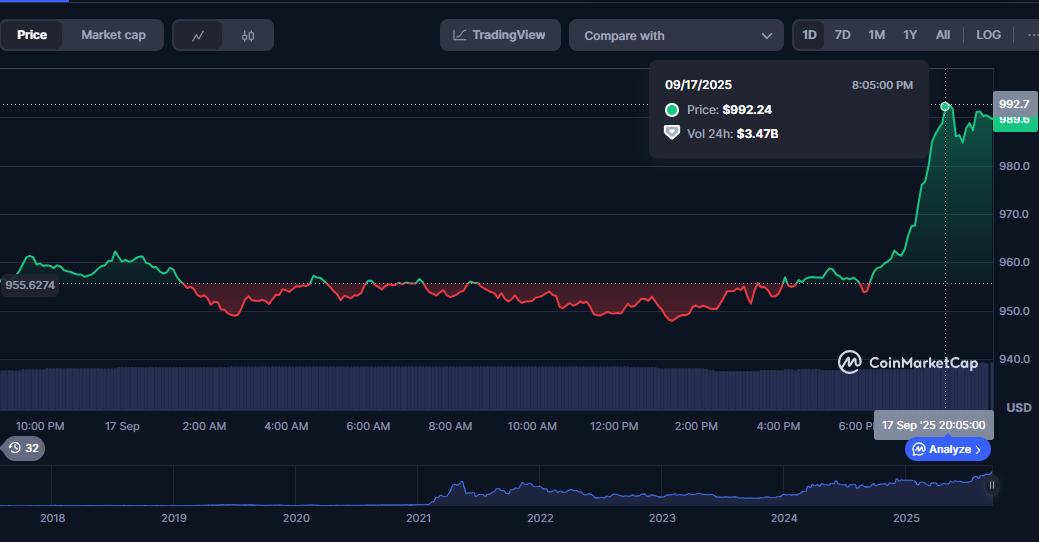Click the green price point marker
Screen dimensions: 1039x542
click(x=945, y=106)
